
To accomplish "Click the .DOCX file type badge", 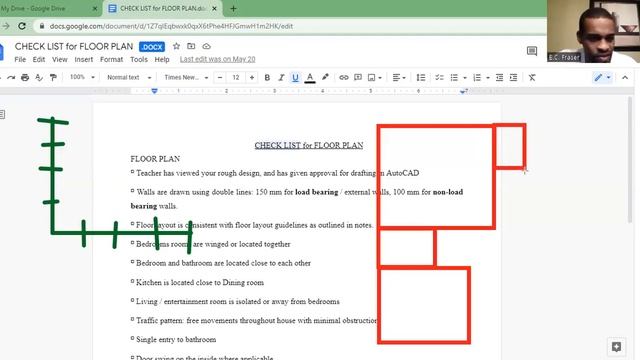I will point(152,47).
